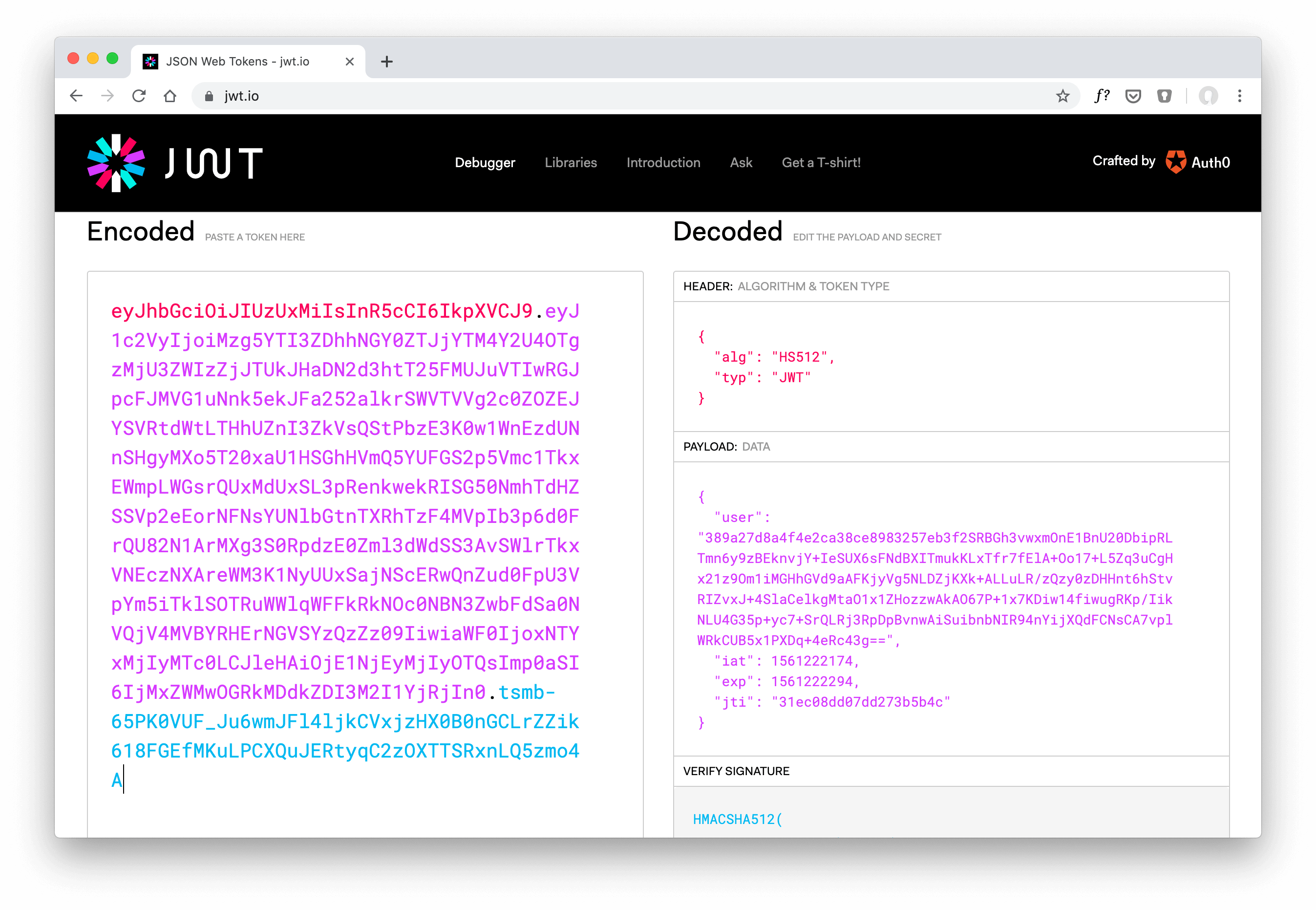The image size is (1316, 910).
Task: Close the JSON Web Tokens tab
Action: click(x=350, y=62)
